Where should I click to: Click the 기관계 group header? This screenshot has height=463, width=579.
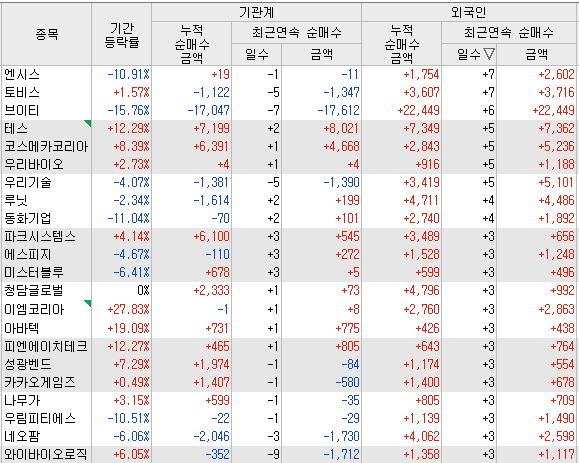tap(256, 12)
